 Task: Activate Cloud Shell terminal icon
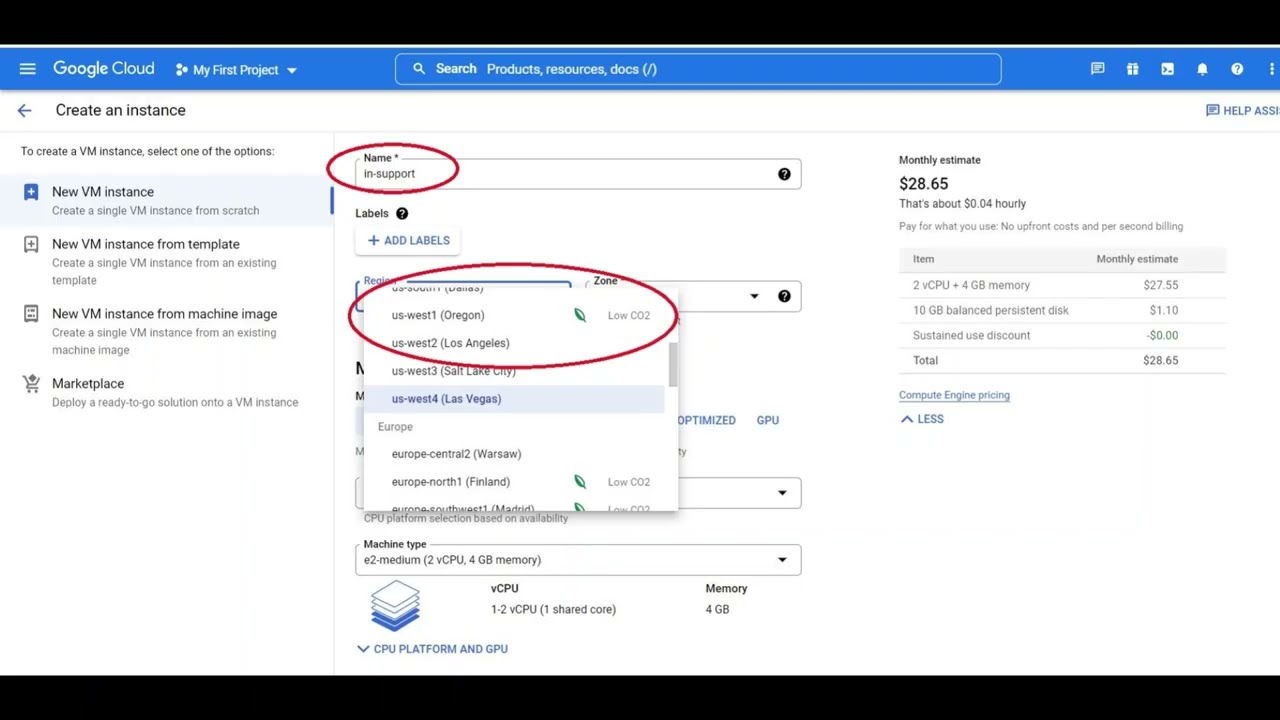tap(1167, 69)
